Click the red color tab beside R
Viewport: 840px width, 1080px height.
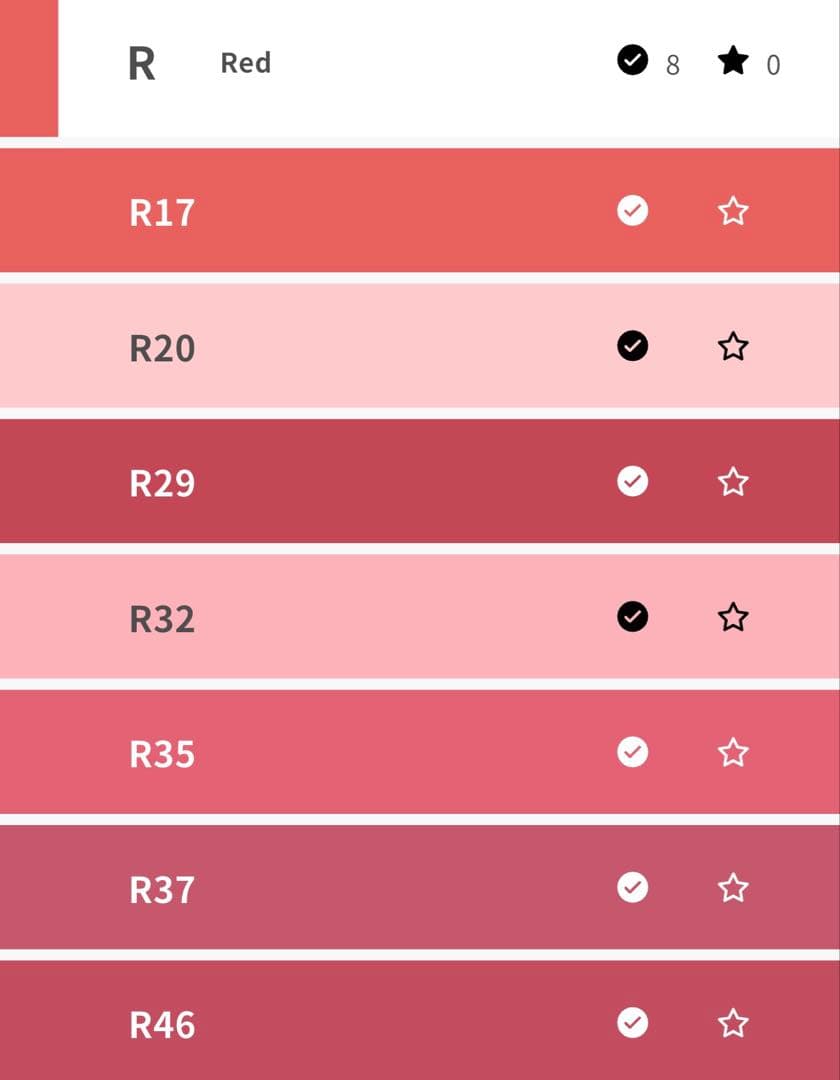click(x=28, y=67)
